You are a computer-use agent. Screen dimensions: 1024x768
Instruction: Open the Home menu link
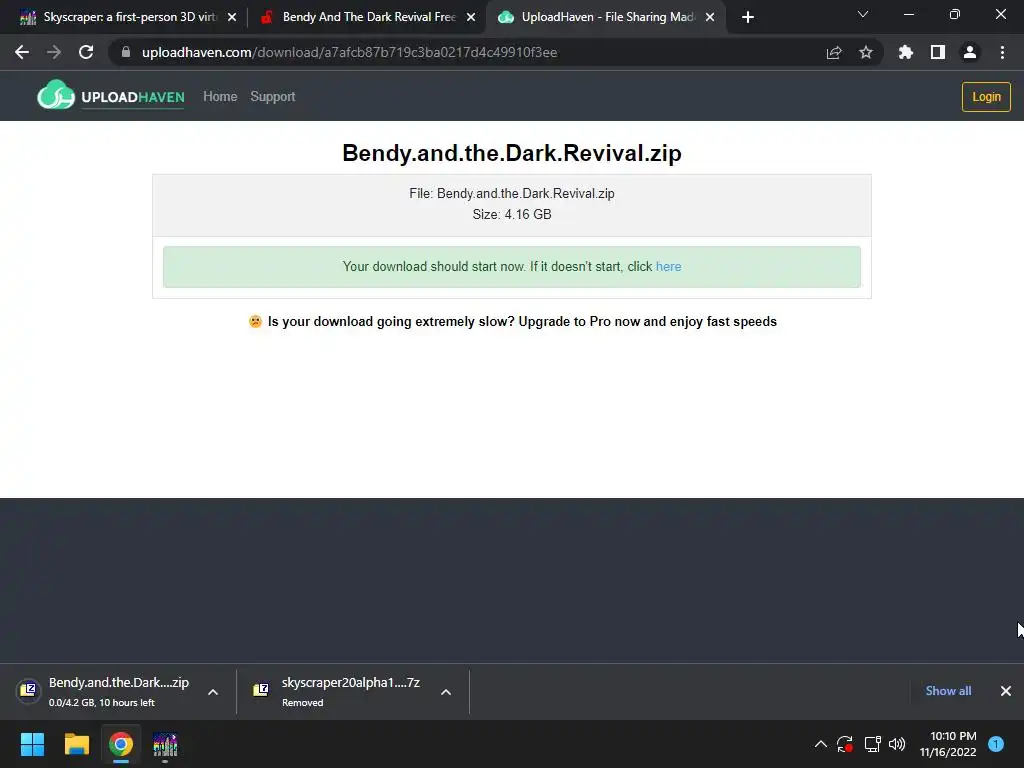click(x=220, y=97)
